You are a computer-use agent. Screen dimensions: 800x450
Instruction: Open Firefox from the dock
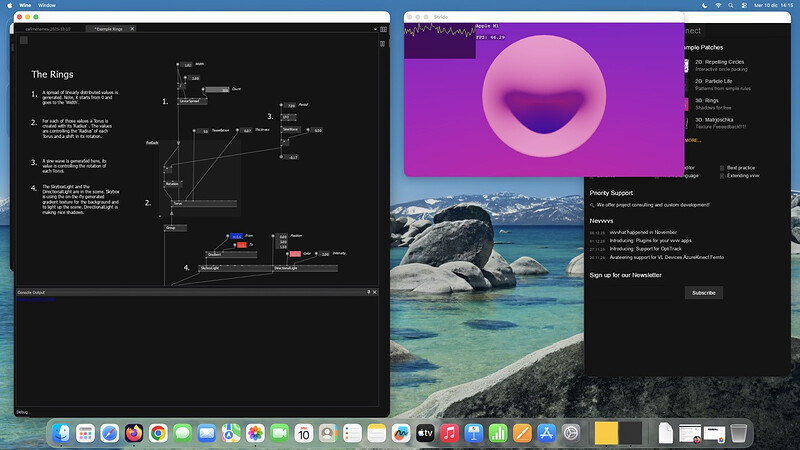coord(134,432)
